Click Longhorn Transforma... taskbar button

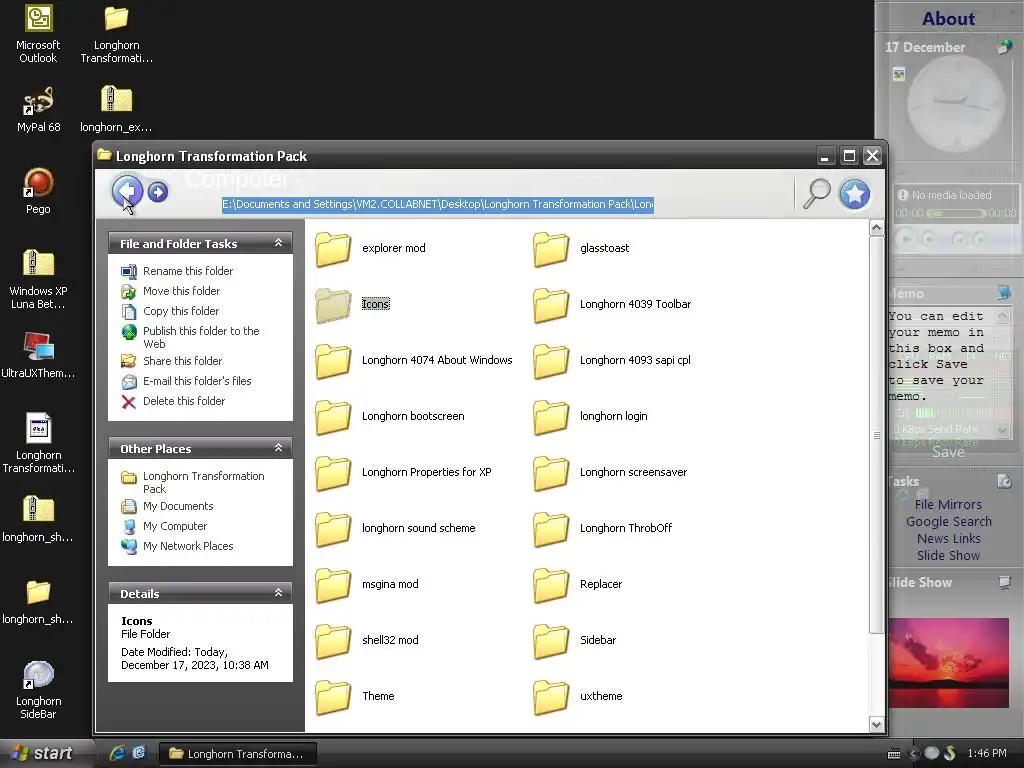tap(238, 754)
